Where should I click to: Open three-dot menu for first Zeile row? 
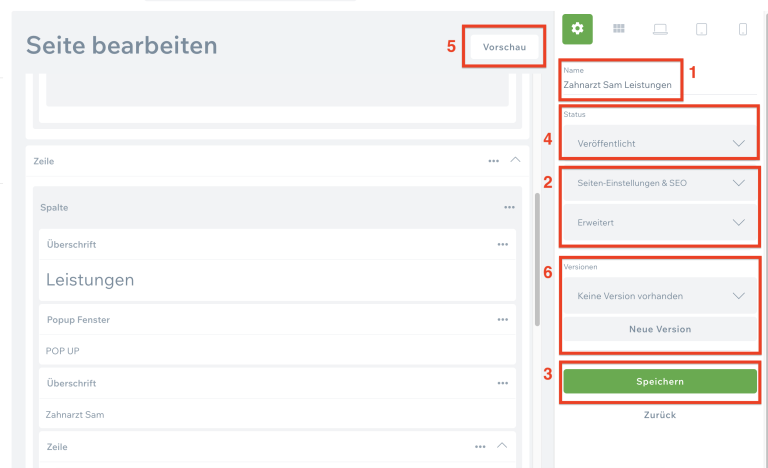pos(493,160)
